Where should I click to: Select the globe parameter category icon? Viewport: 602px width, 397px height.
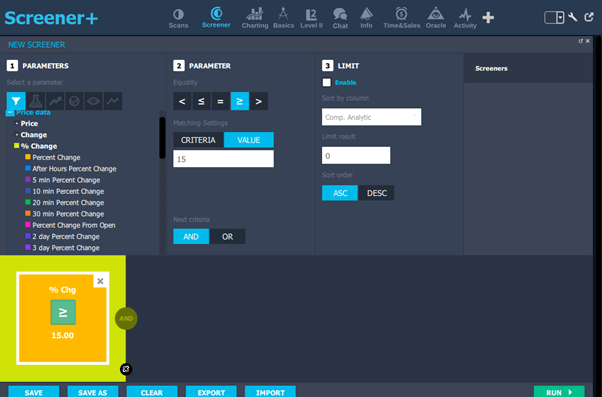[x=74, y=101]
